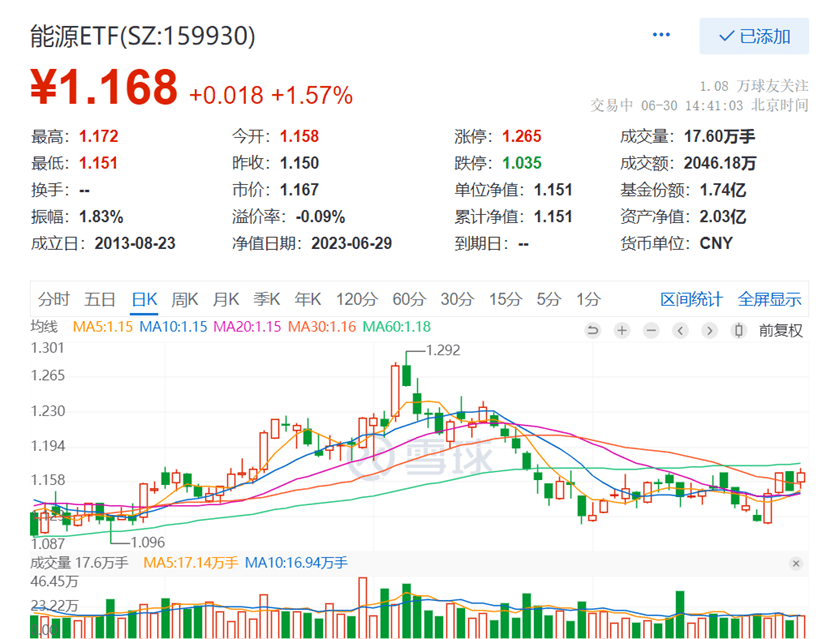Switch to the 1分 interval tab
This screenshot has height=639, width=831.
tap(588, 299)
